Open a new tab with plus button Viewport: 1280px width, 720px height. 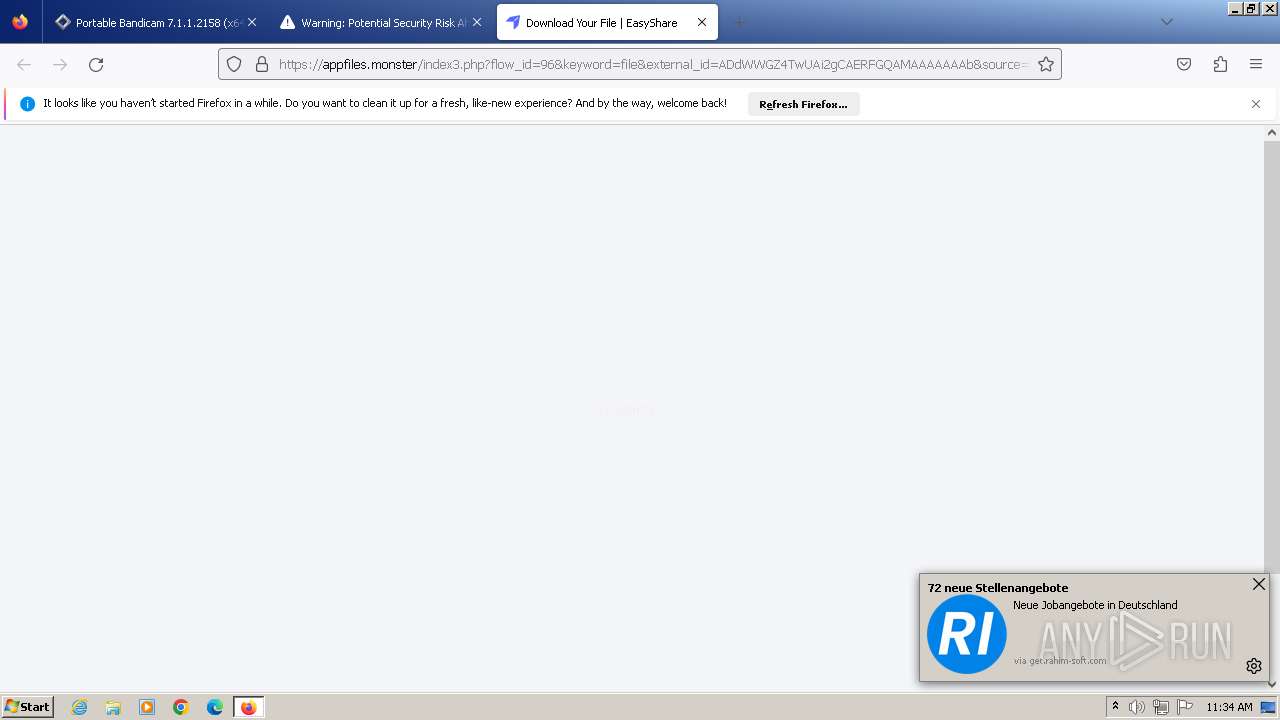click(x=740, y=22)
